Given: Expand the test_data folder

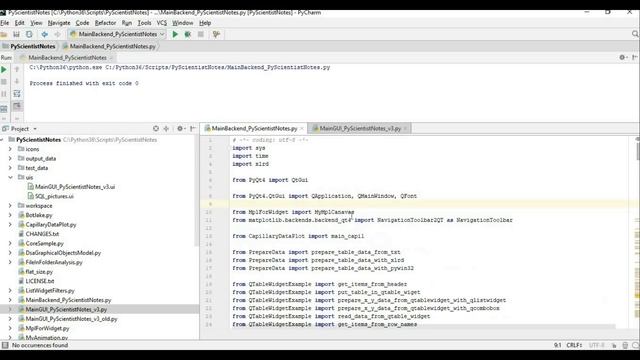Looking at the screenshot, I should click(x=10, y=168).
